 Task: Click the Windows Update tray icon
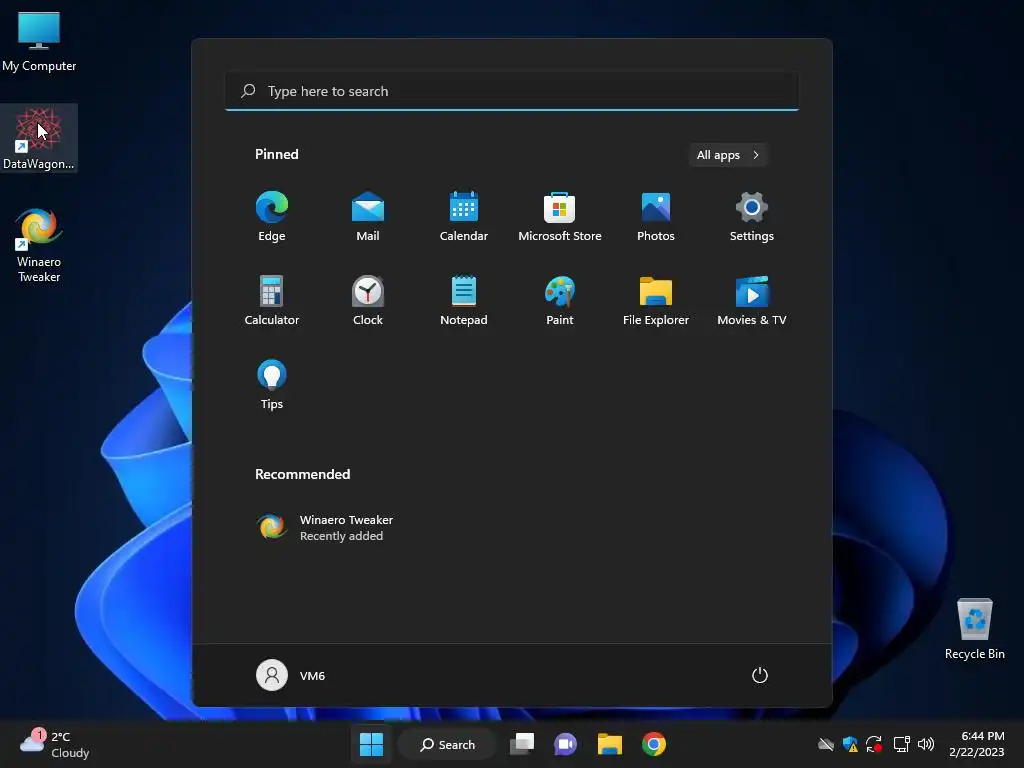tap(874, 744)
